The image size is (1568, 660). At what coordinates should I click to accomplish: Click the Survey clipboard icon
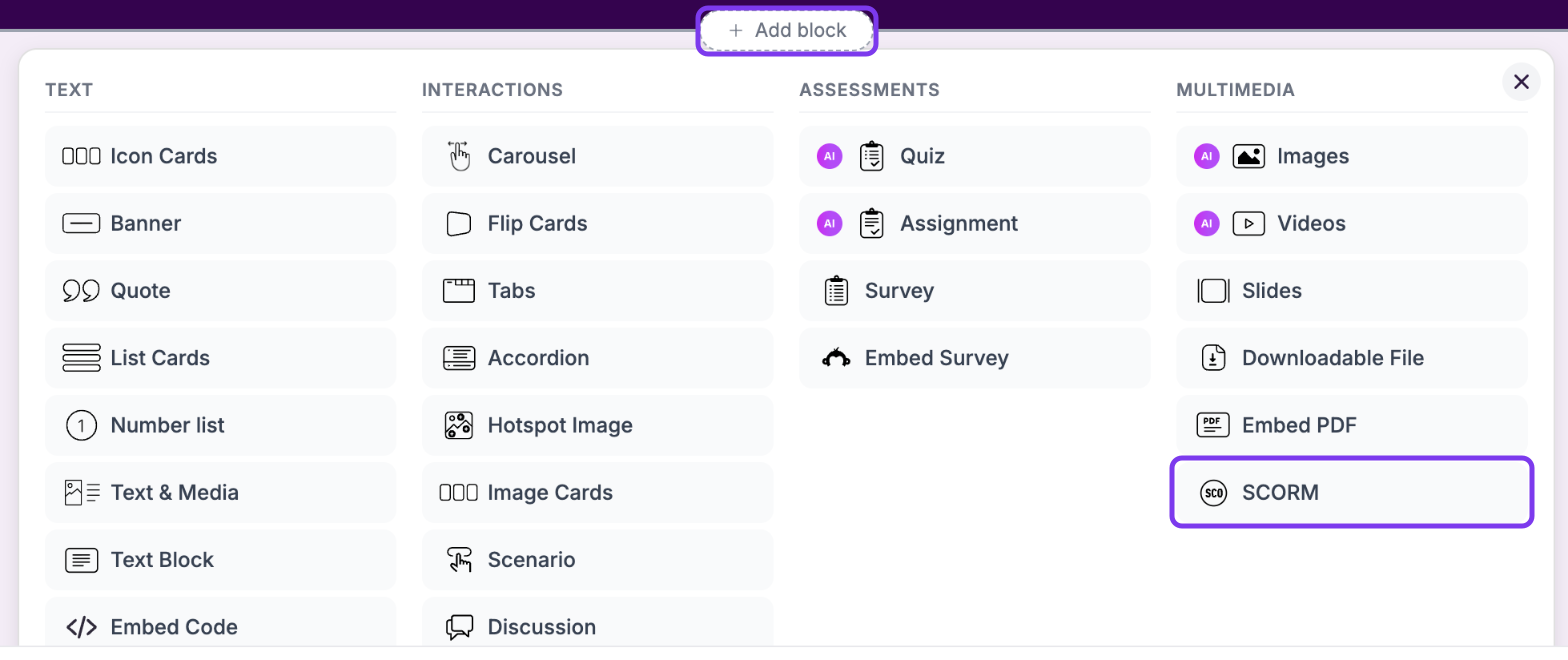click(x=836, y=291)
